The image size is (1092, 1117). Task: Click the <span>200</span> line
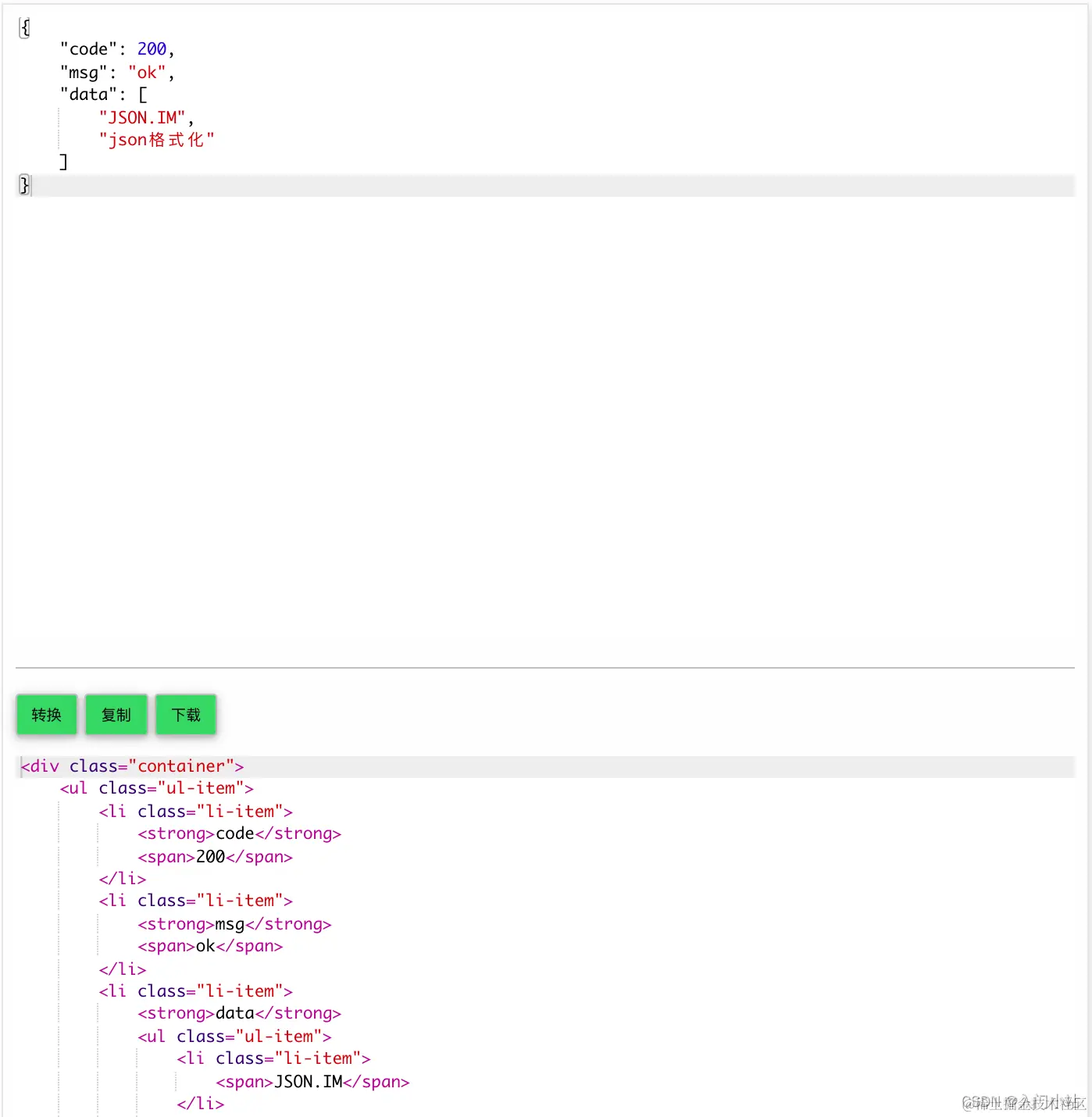(216, 857)
